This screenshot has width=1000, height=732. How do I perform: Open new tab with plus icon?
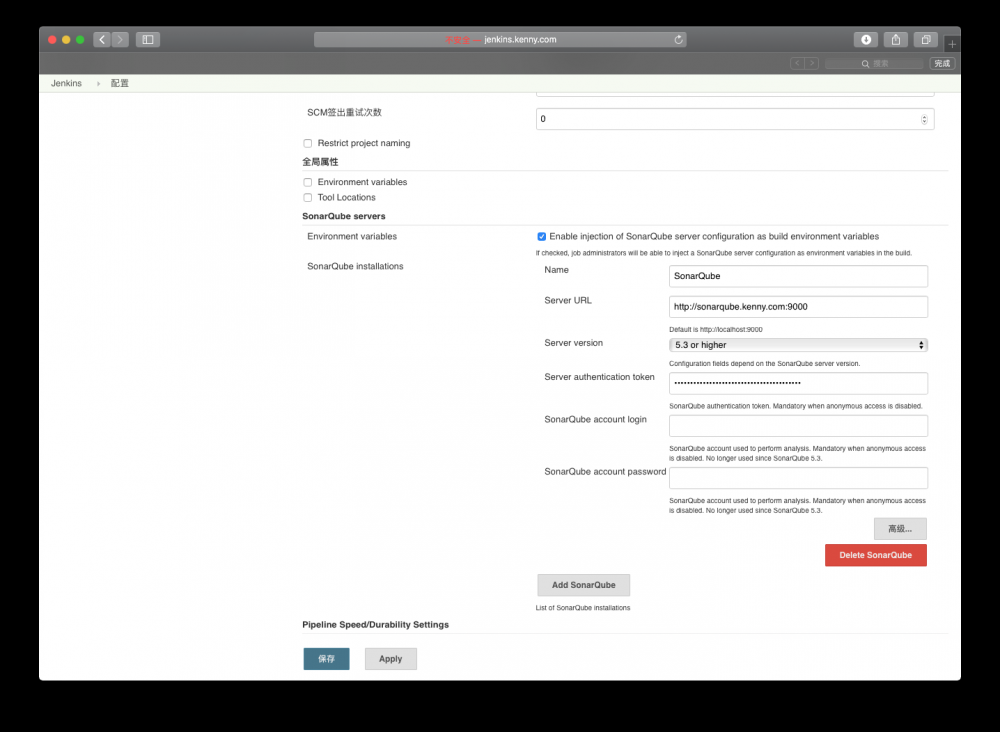(952, 44)
